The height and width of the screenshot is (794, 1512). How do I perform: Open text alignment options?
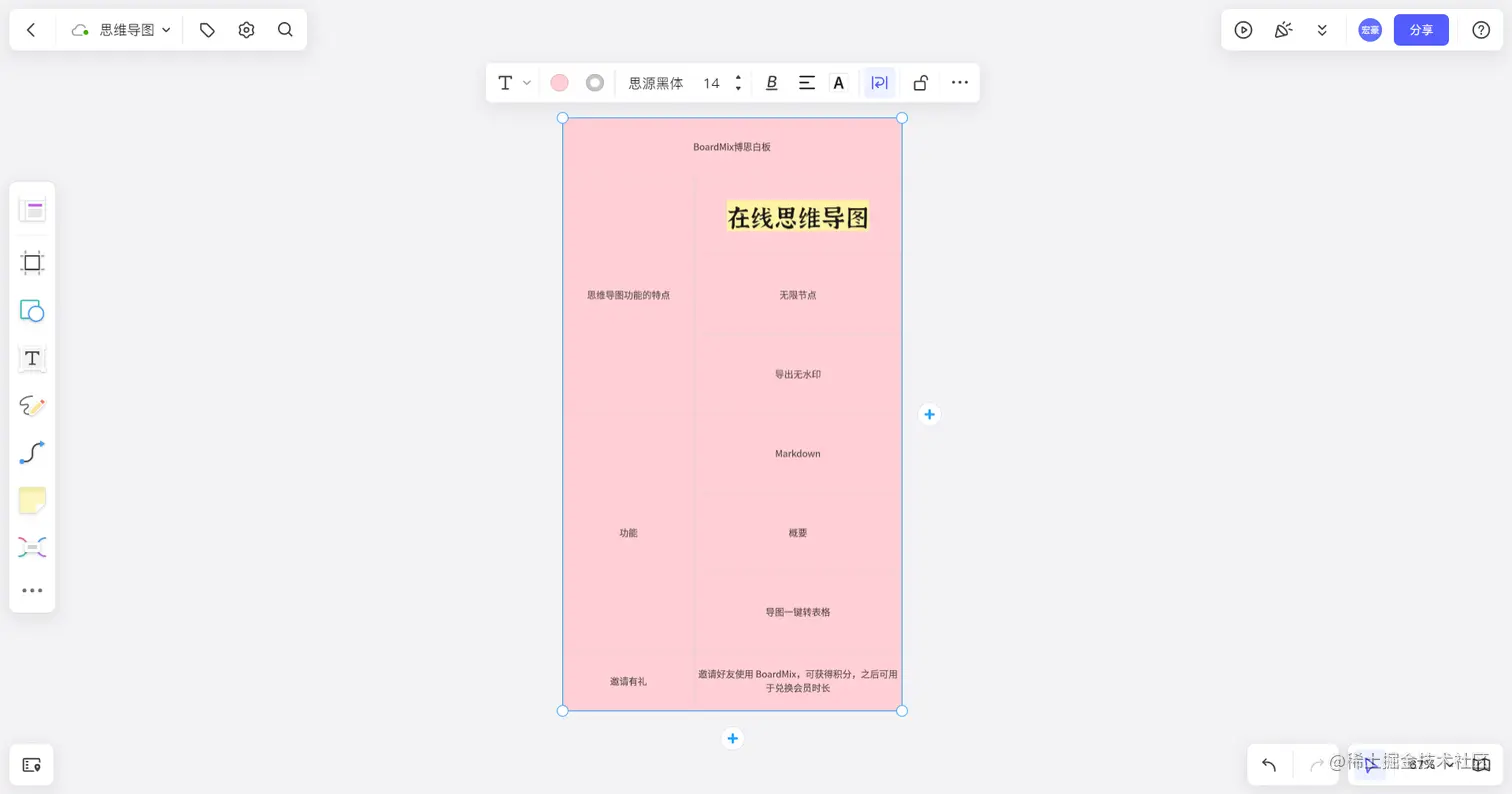(x=806, y=83)
